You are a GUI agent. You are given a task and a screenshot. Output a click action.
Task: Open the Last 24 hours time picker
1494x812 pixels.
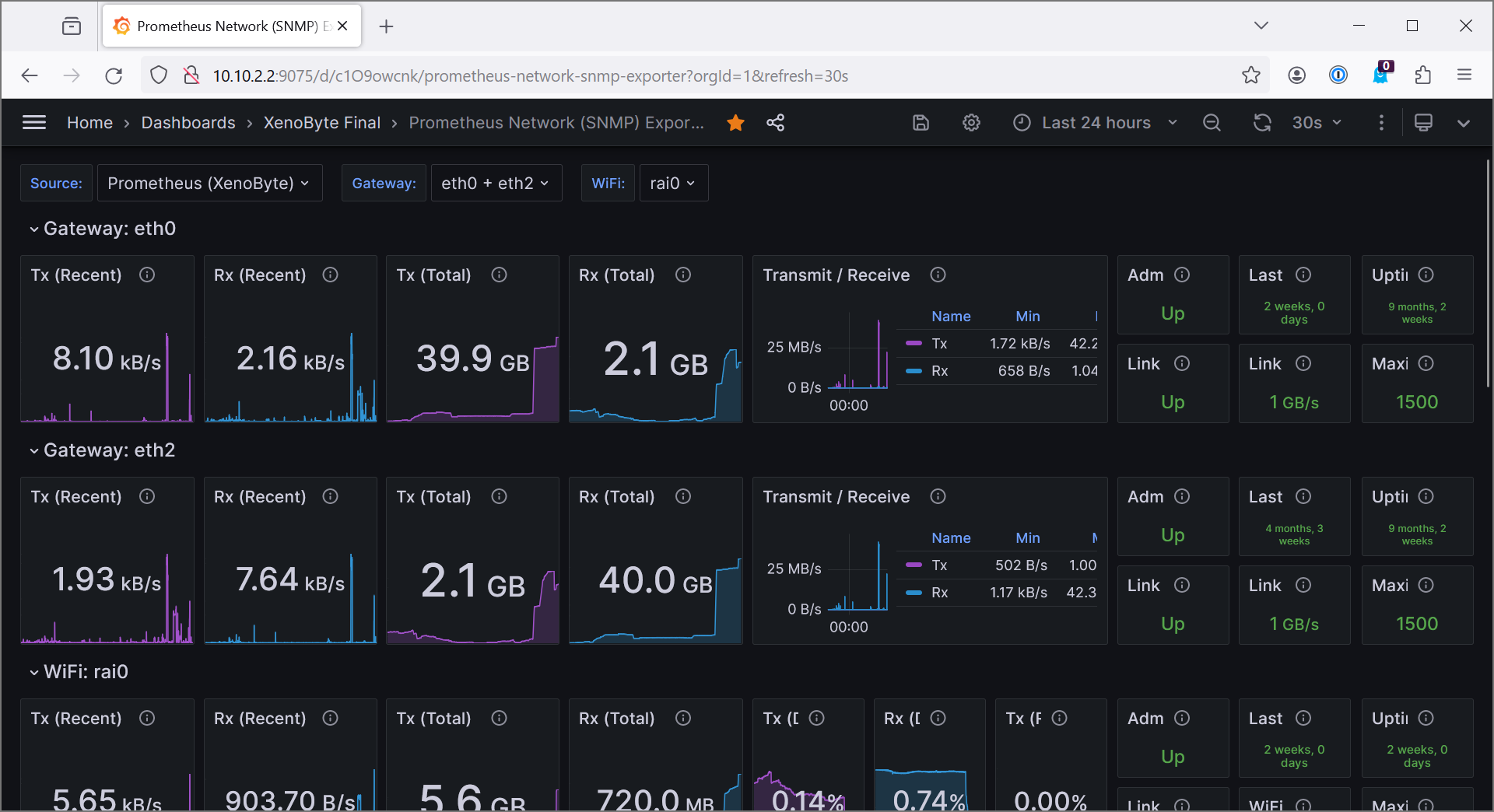coord(1095,122)
